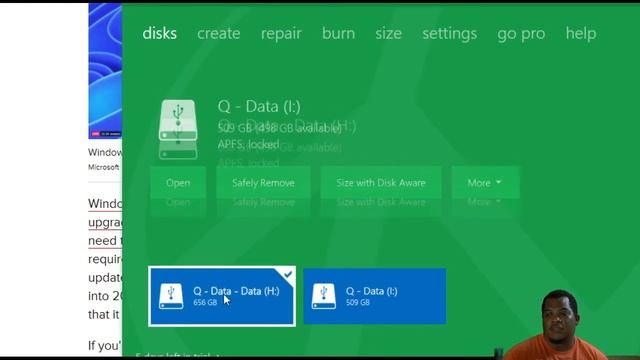Select the burn tab

(x=338, y=33)
